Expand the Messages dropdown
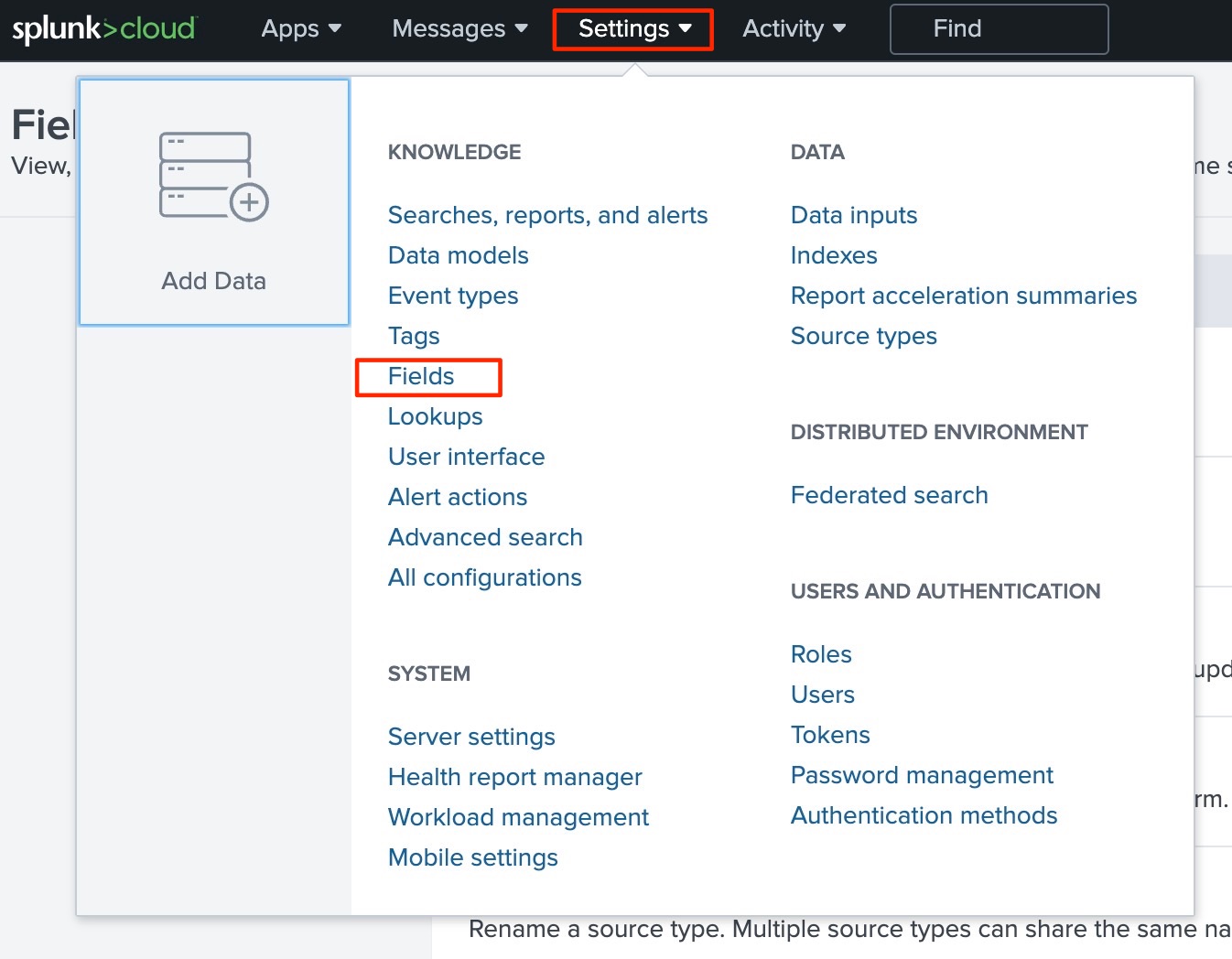This screenshot has height=959, width=1232. (x=459, y=28)
